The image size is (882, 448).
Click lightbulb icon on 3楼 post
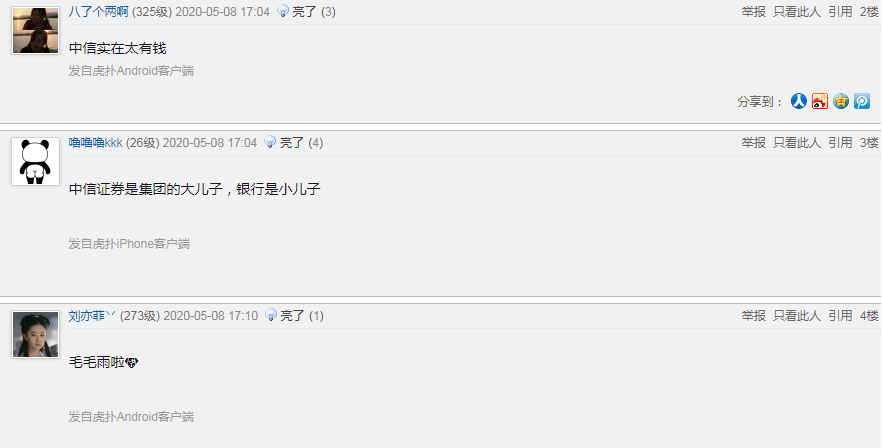click(x=271, y=142)
